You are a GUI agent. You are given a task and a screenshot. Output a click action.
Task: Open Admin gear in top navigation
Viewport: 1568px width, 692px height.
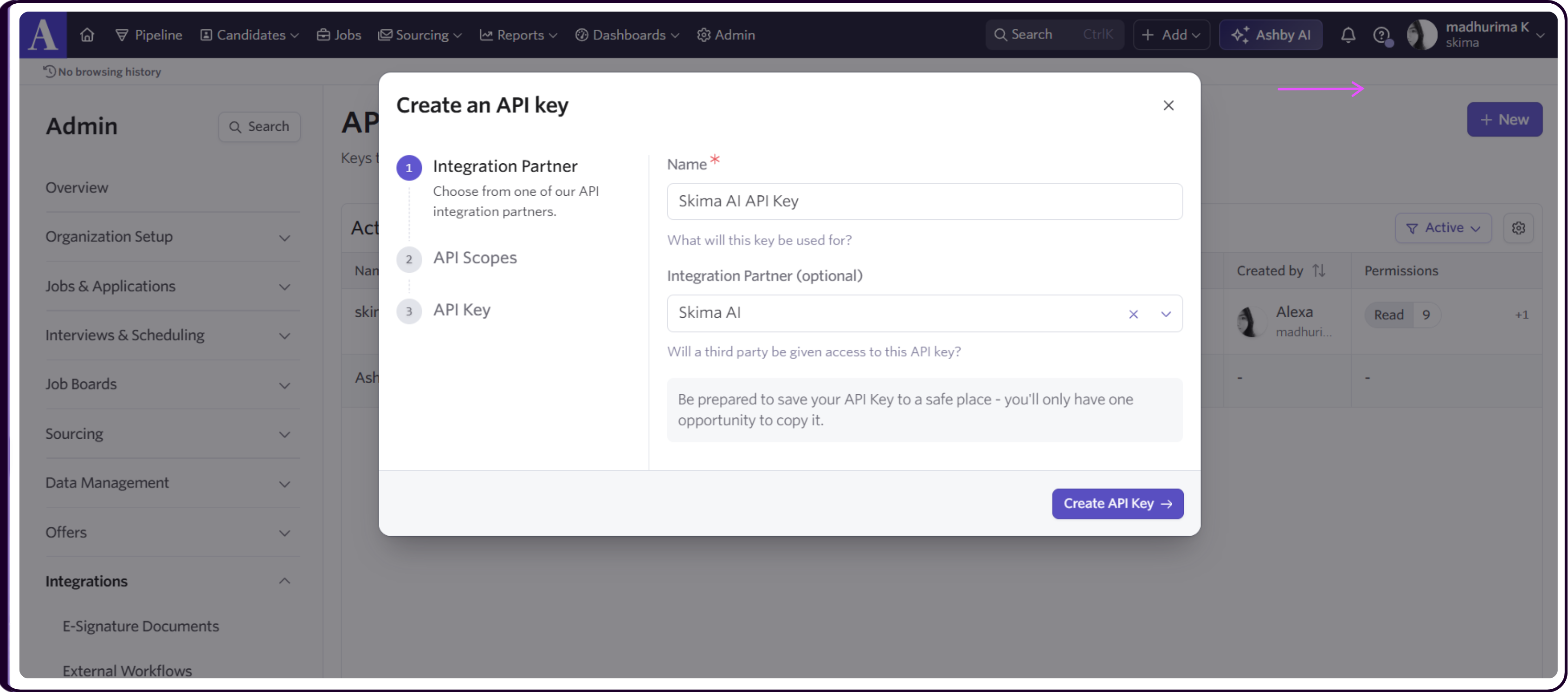(726, 35)
